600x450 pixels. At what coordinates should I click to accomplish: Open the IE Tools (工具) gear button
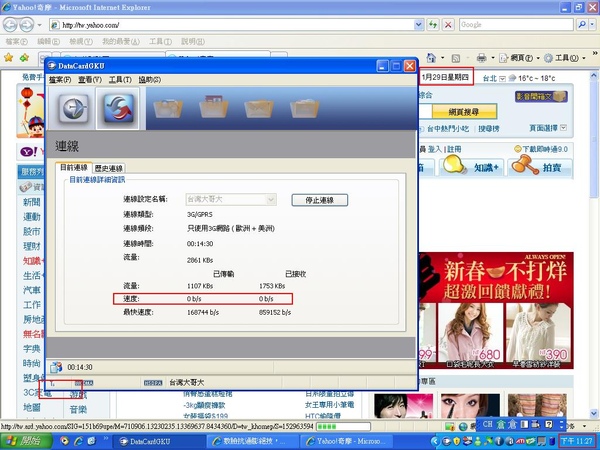click(x=564, y=58)
